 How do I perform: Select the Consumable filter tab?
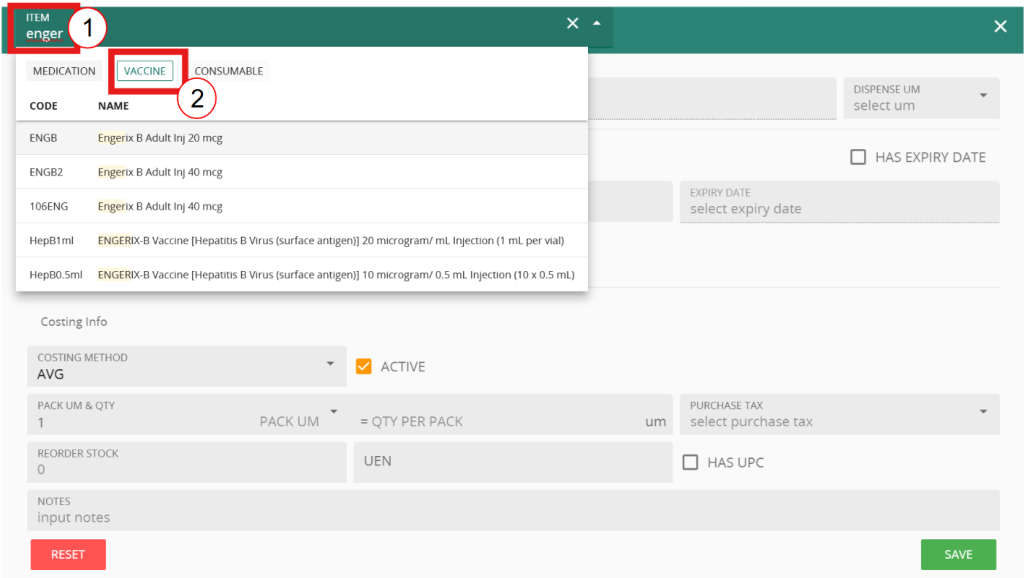(229, 71)
